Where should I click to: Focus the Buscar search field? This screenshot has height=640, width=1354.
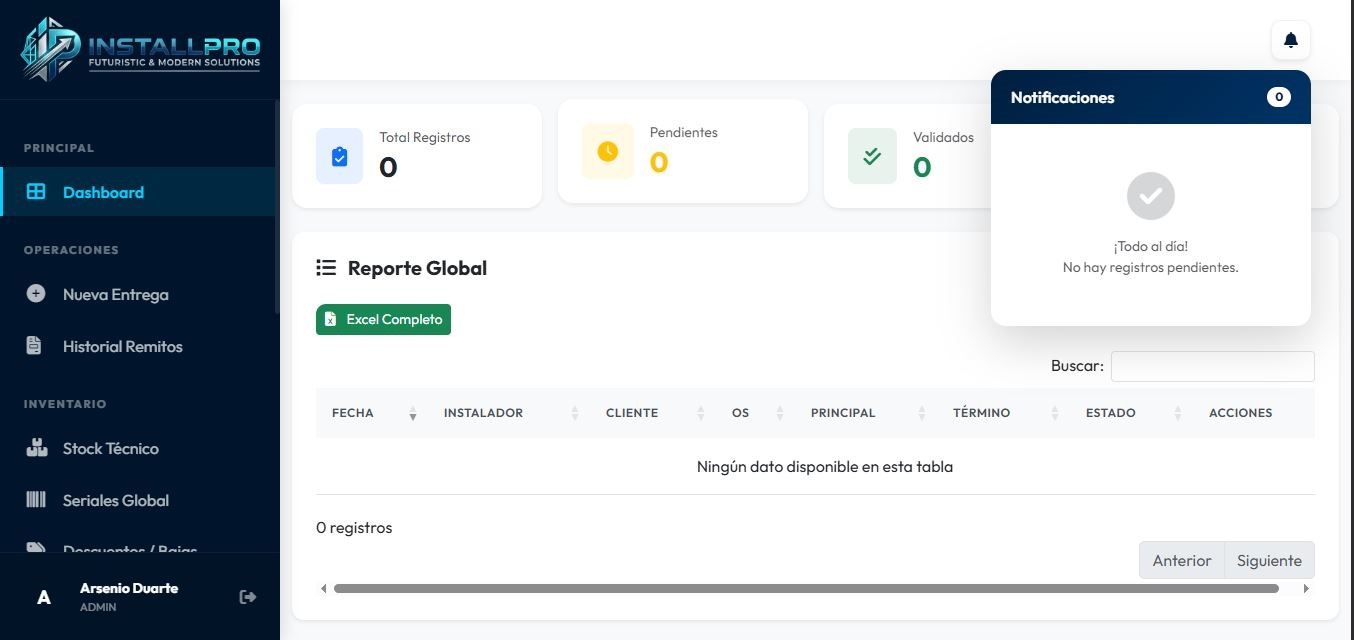(x=1212, y=366)
